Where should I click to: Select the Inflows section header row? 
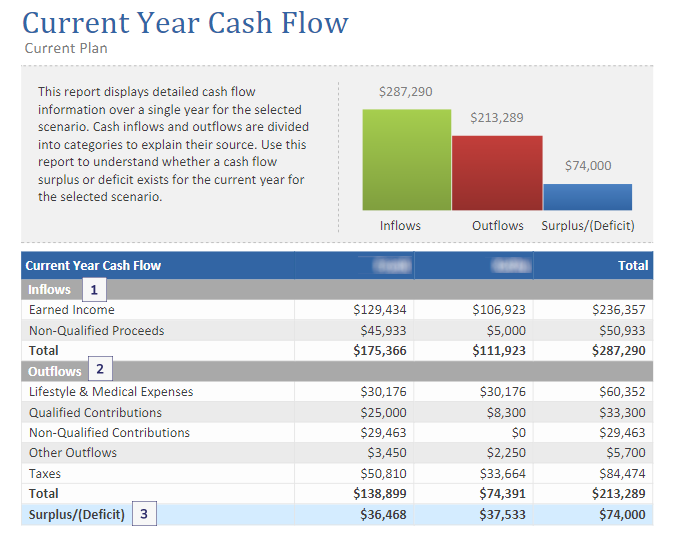pos(337,290)
